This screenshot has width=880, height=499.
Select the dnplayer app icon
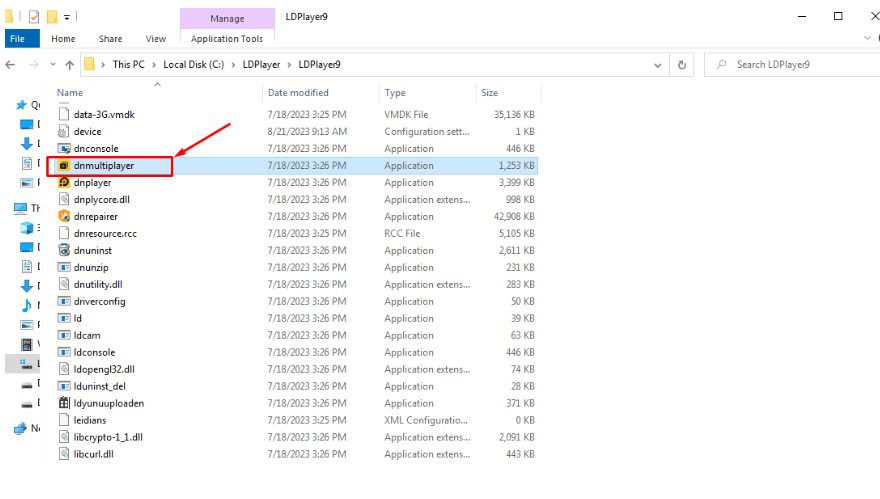click(64, 182)
